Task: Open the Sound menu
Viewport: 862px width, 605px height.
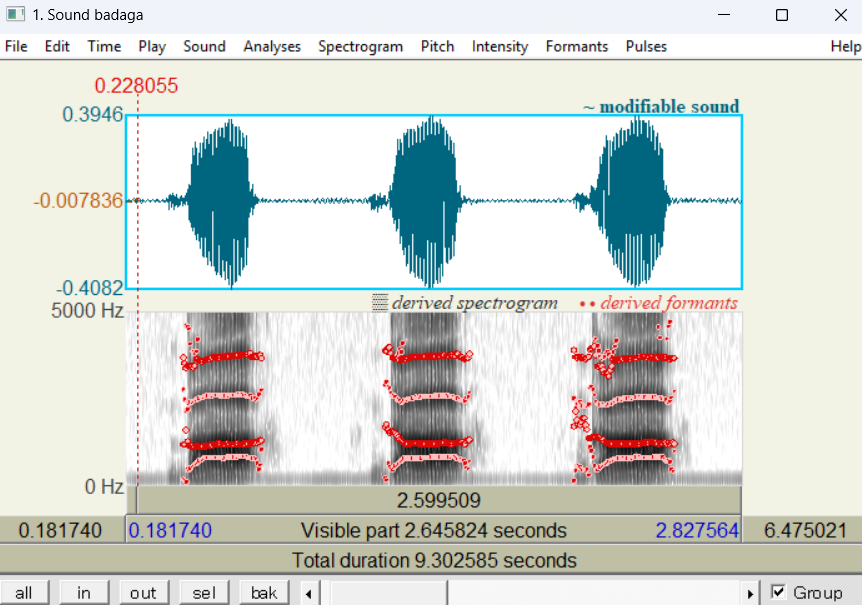Action: point(205,47)
